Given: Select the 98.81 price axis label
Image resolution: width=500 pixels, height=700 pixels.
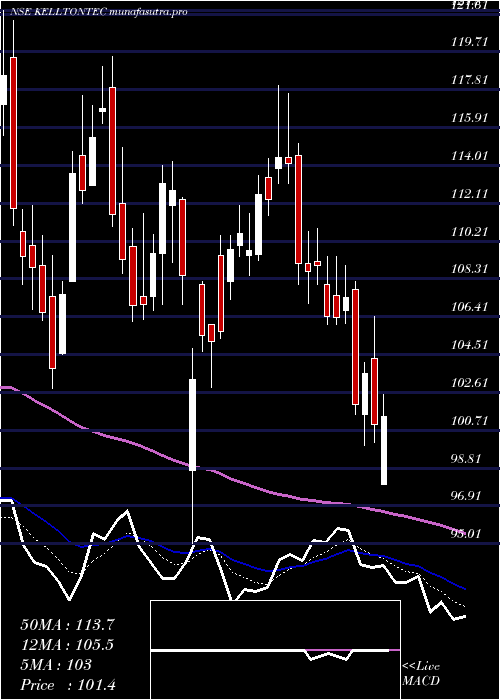Looking at the screenshot, I should point(464,459).
